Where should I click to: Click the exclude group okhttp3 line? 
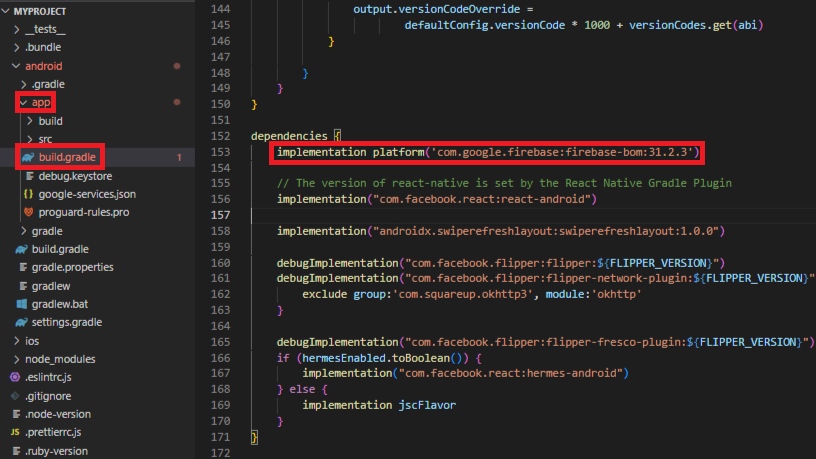471,295
